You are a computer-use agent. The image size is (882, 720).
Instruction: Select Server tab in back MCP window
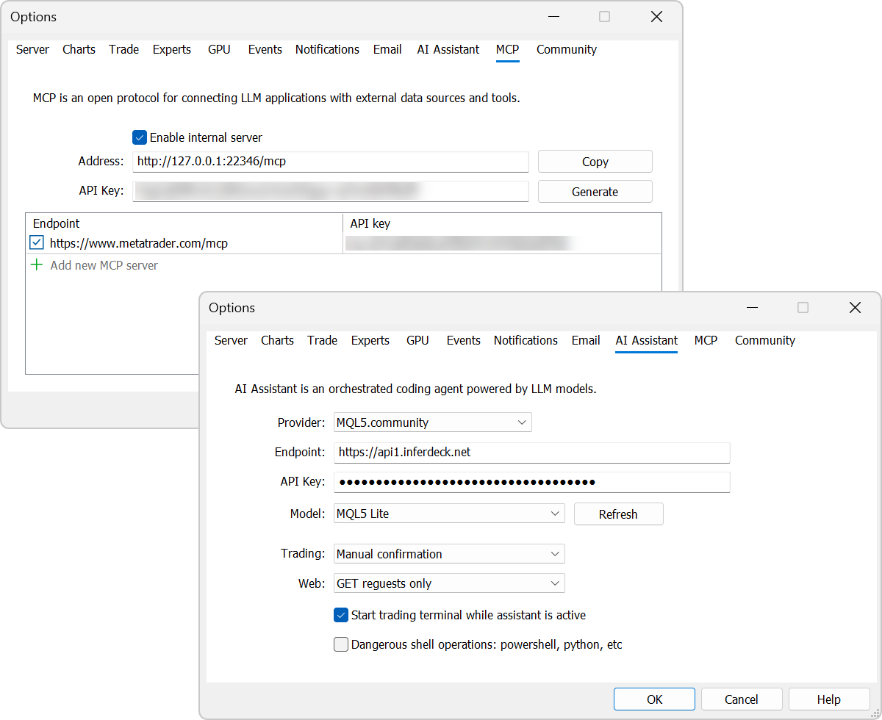point(32,50)
